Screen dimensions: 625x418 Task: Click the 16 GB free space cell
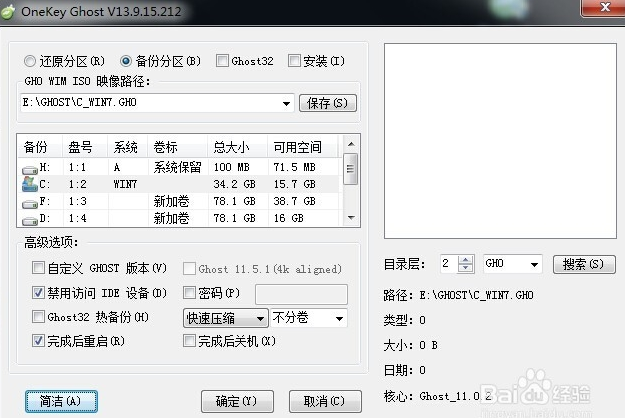coord(289,218)
